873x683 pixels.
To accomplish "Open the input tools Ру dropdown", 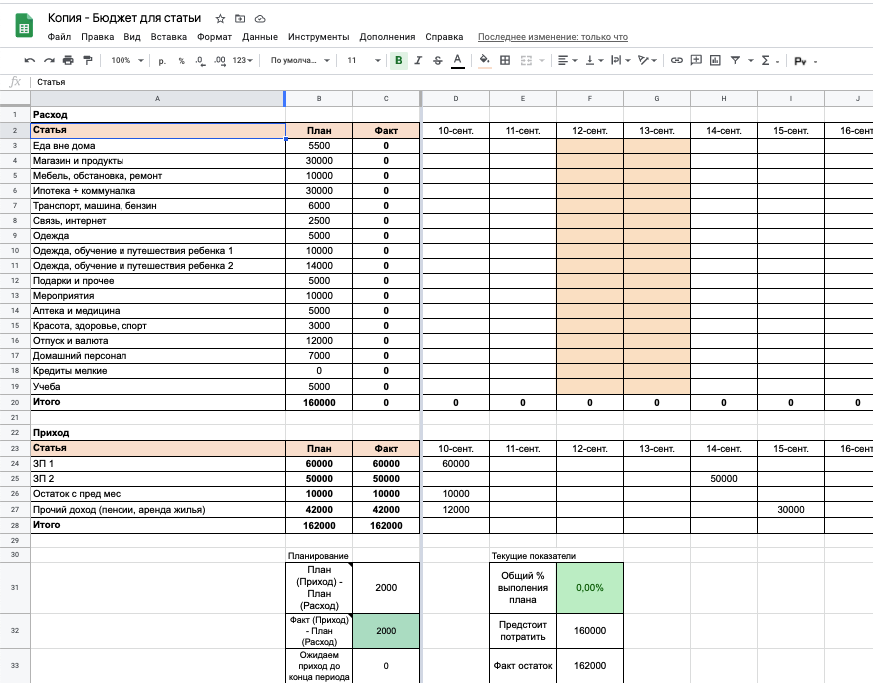I will [x=805, y=61].
